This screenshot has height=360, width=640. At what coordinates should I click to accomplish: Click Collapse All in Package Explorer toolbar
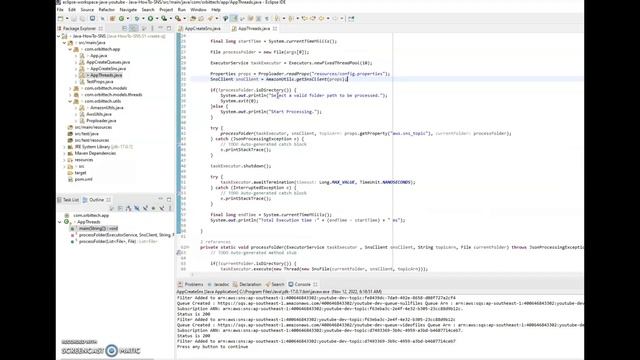tap(125, 29)
